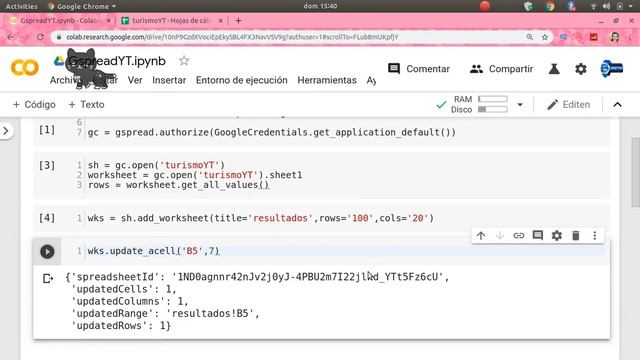Close the turismoYT browser tab
The image size is (640, 360).
220,20
